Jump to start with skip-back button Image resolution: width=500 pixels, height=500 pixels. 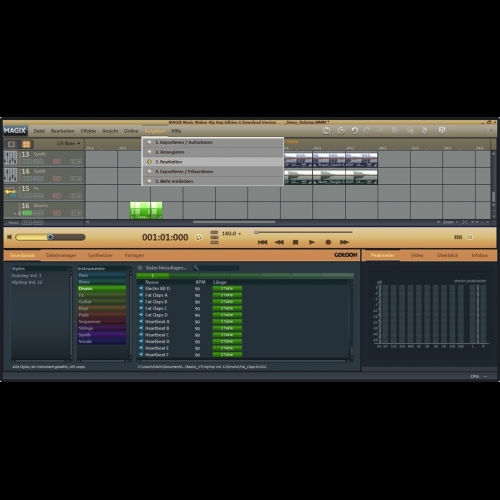tap(263, 242)
